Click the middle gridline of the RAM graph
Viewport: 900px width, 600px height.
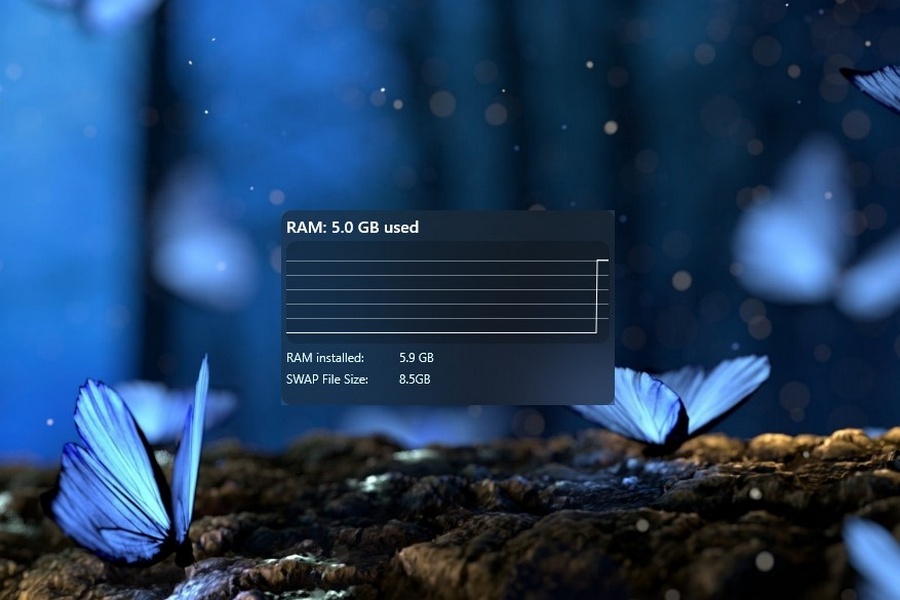[440, 290]
